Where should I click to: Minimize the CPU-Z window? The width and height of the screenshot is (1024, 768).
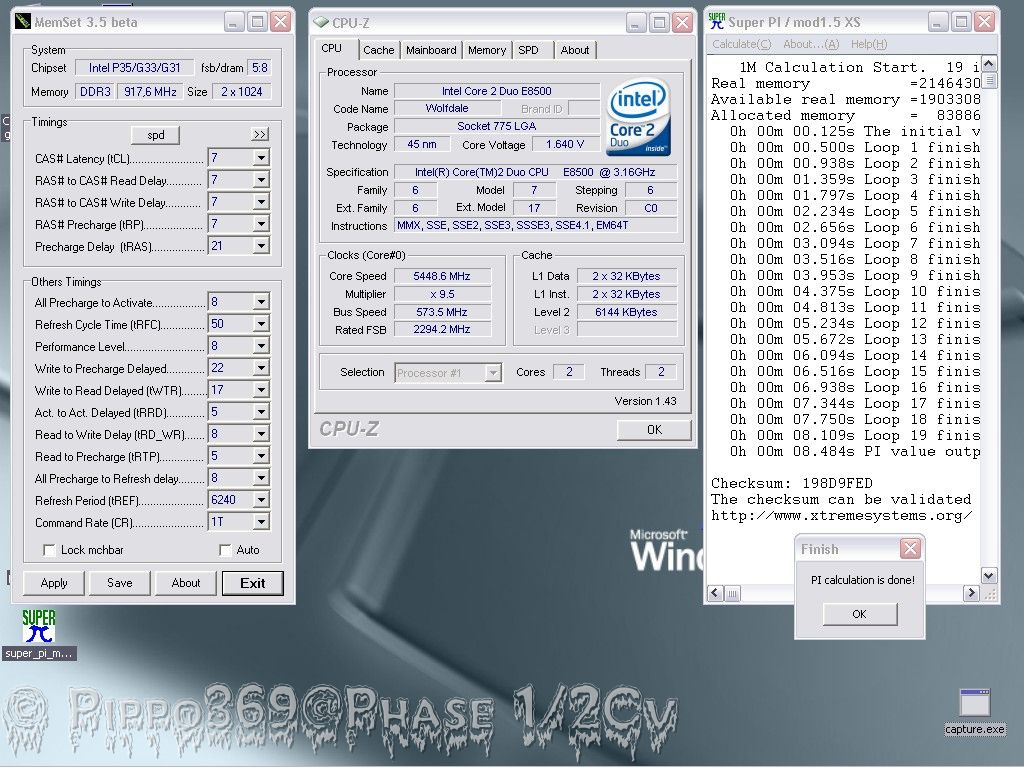636,23
